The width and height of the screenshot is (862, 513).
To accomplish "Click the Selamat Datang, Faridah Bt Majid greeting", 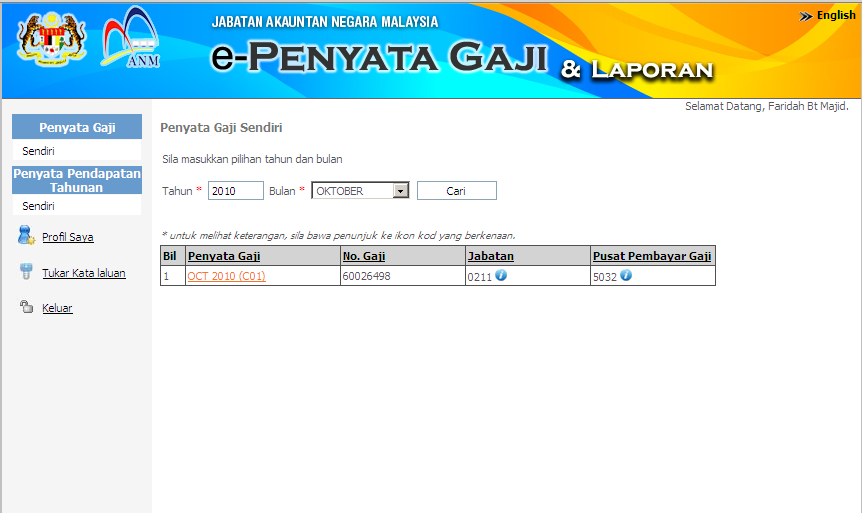I will [766, 106].
